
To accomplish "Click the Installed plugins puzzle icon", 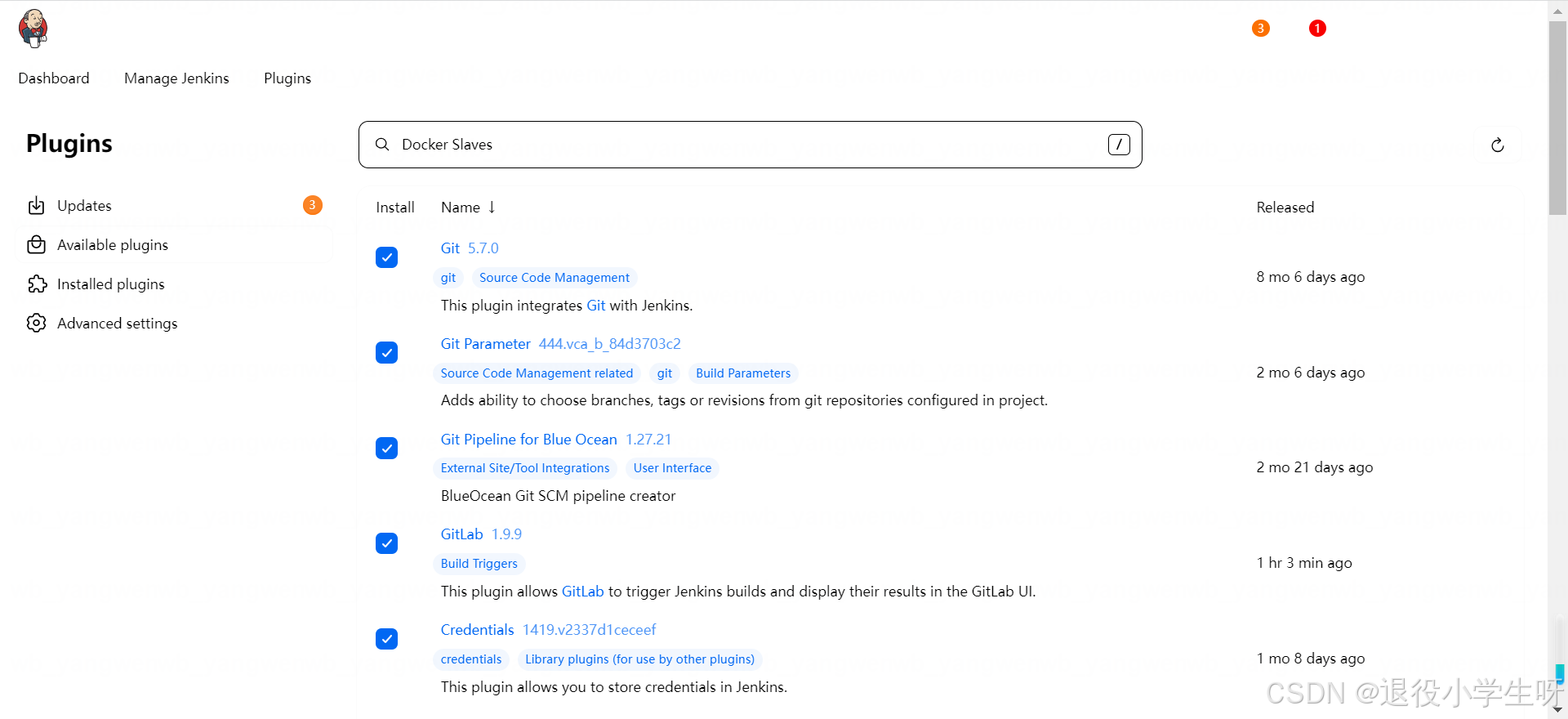I will 37,284.
